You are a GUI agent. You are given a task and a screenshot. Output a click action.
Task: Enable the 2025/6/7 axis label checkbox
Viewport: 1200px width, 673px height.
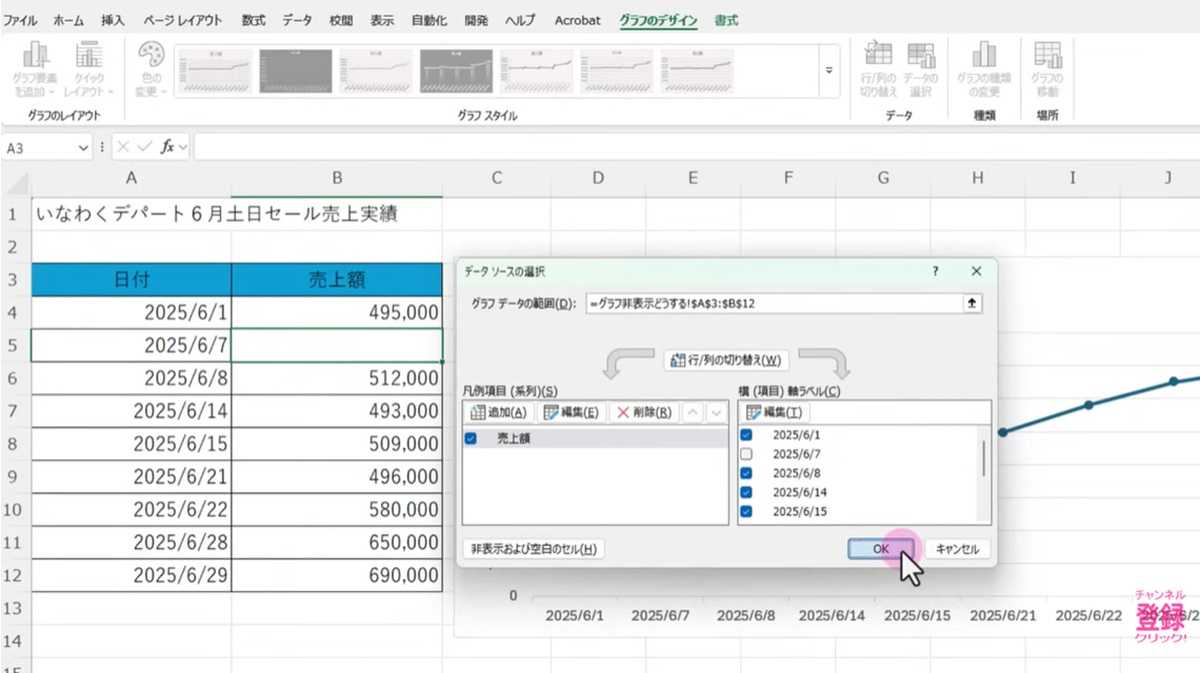(x=745, y=454)
